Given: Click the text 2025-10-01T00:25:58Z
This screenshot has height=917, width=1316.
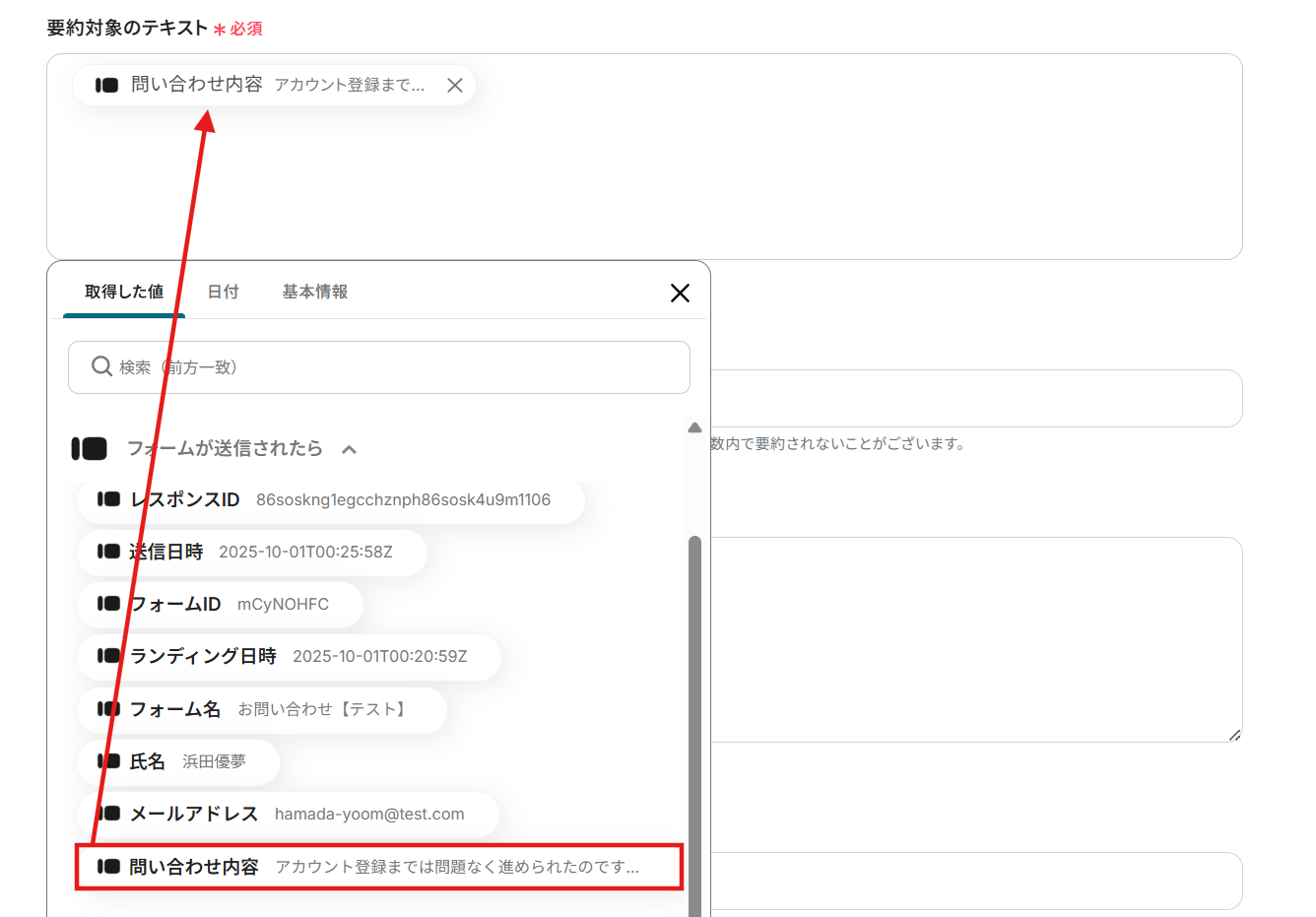Looking at the screenshot, I should pyautogui.click(x=305, y=552).
